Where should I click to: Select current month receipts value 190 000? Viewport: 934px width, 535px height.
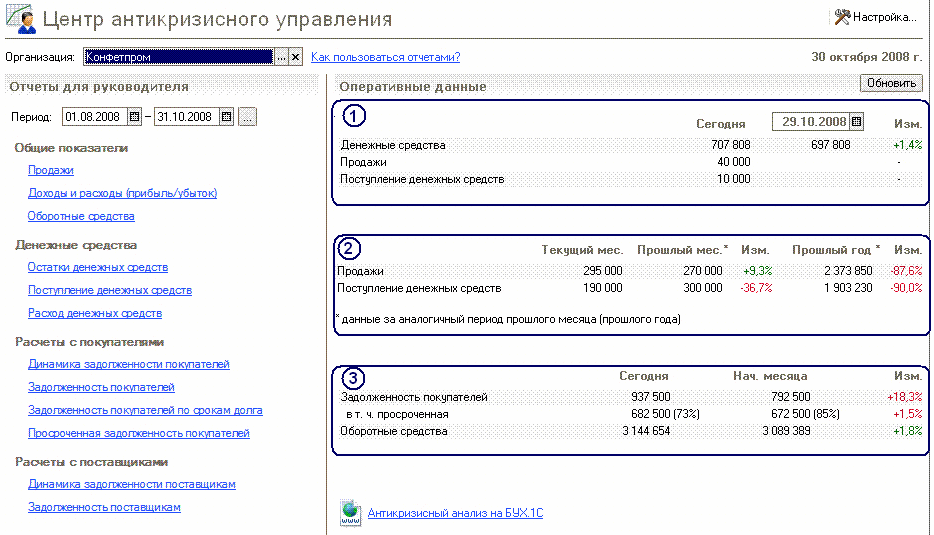click(603, 288)
